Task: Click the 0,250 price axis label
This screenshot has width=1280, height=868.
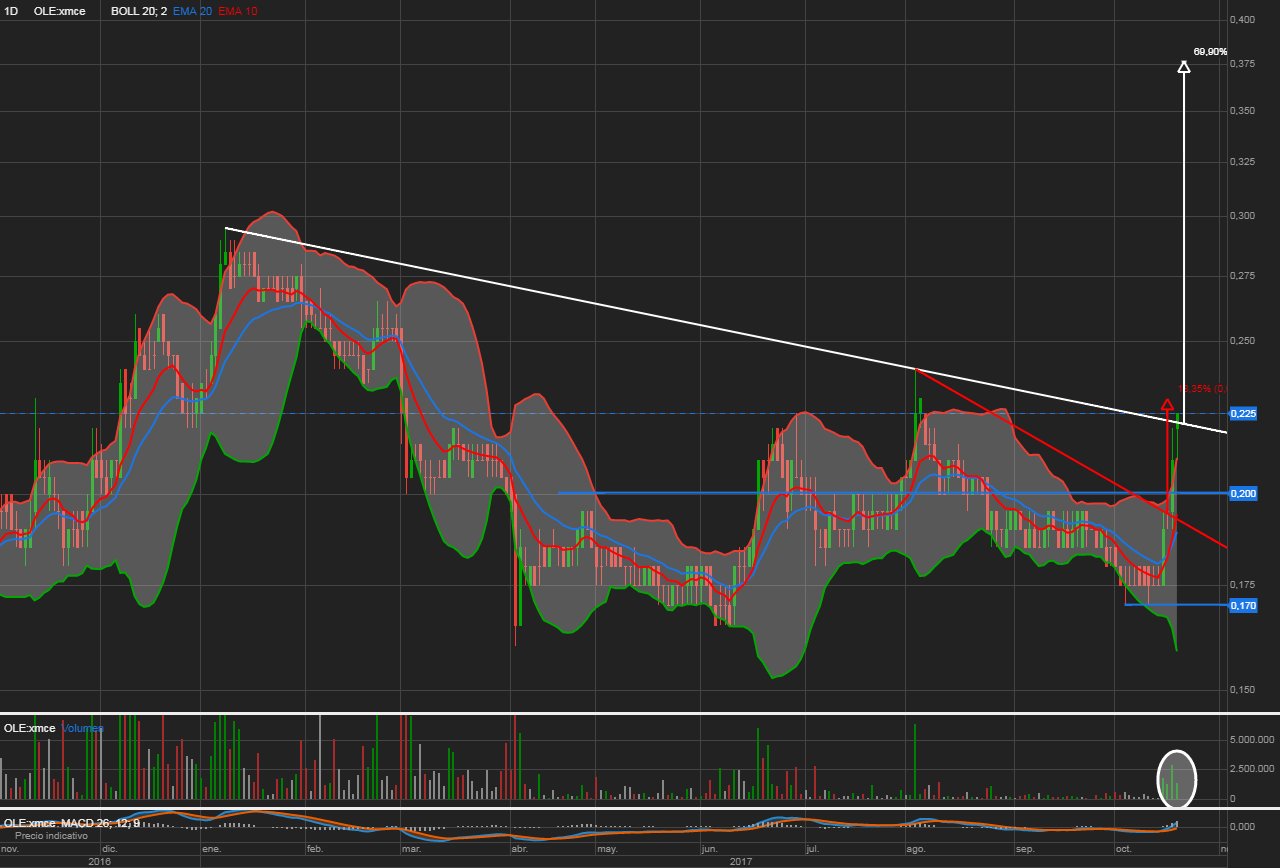Action: pos(1243,341)
